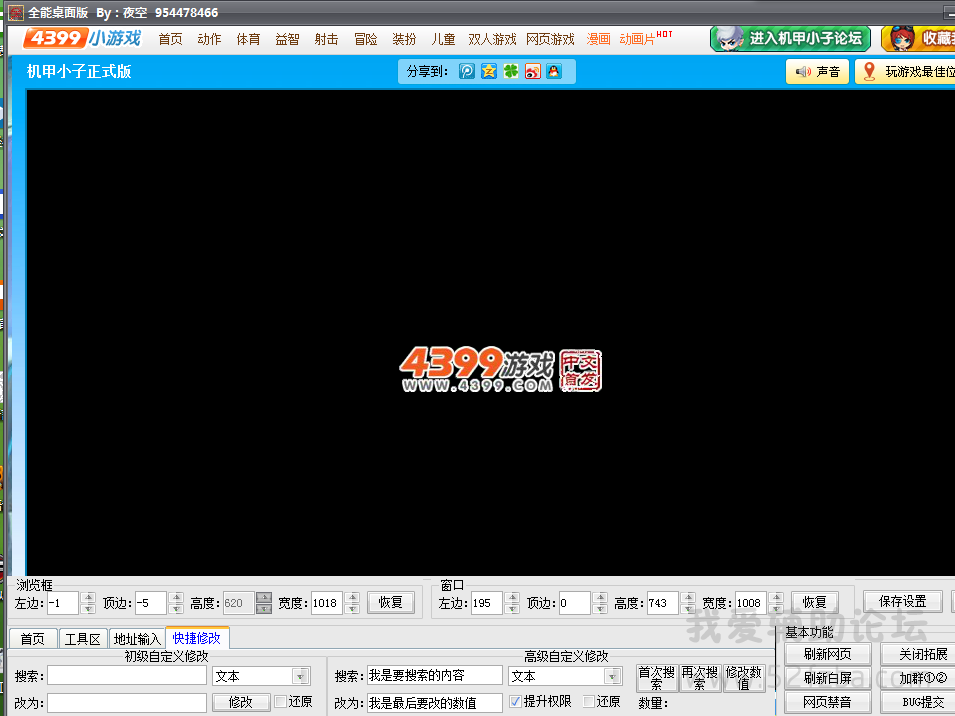Click 恢复 button in 窗口 group
The width and height of the screenshot is (955, 716).
tap(815, 602)
